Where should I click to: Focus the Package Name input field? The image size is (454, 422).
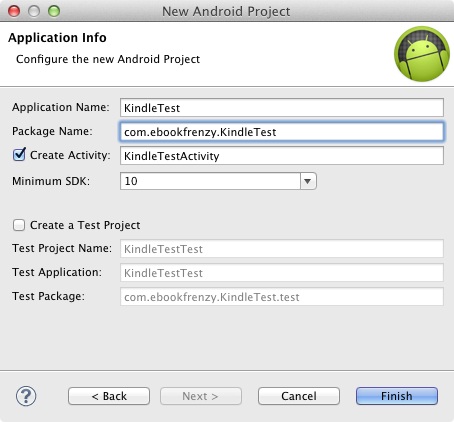click(x=282, y=132)
